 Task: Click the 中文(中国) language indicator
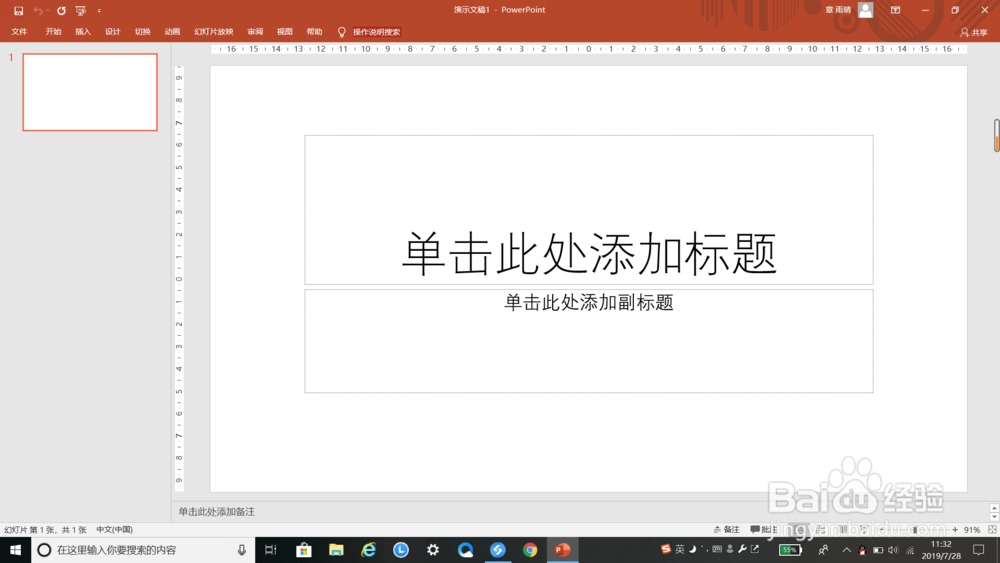click(114, 529)
